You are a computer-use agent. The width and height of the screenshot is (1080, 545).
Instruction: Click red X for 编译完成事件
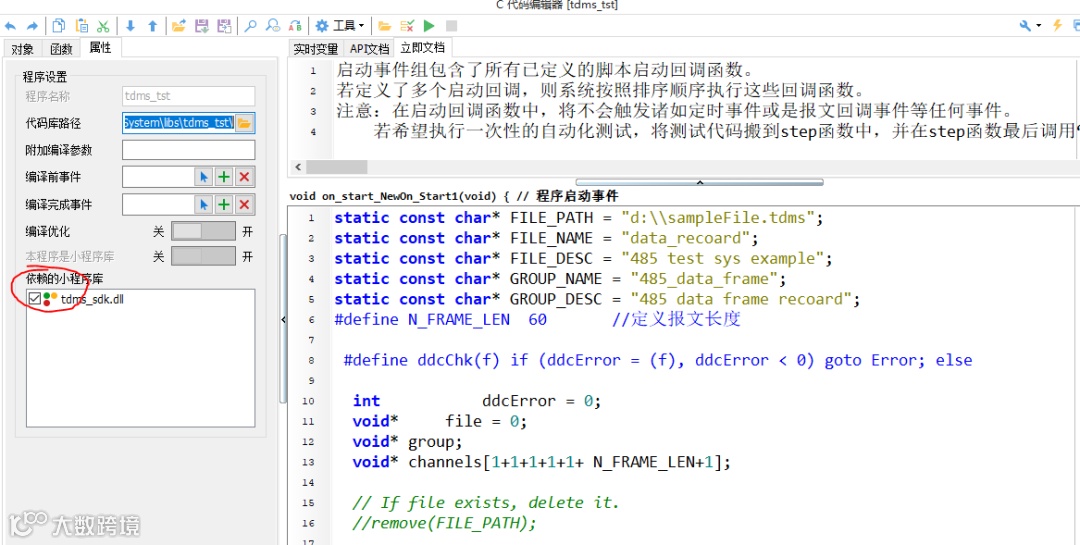(243, 205)
